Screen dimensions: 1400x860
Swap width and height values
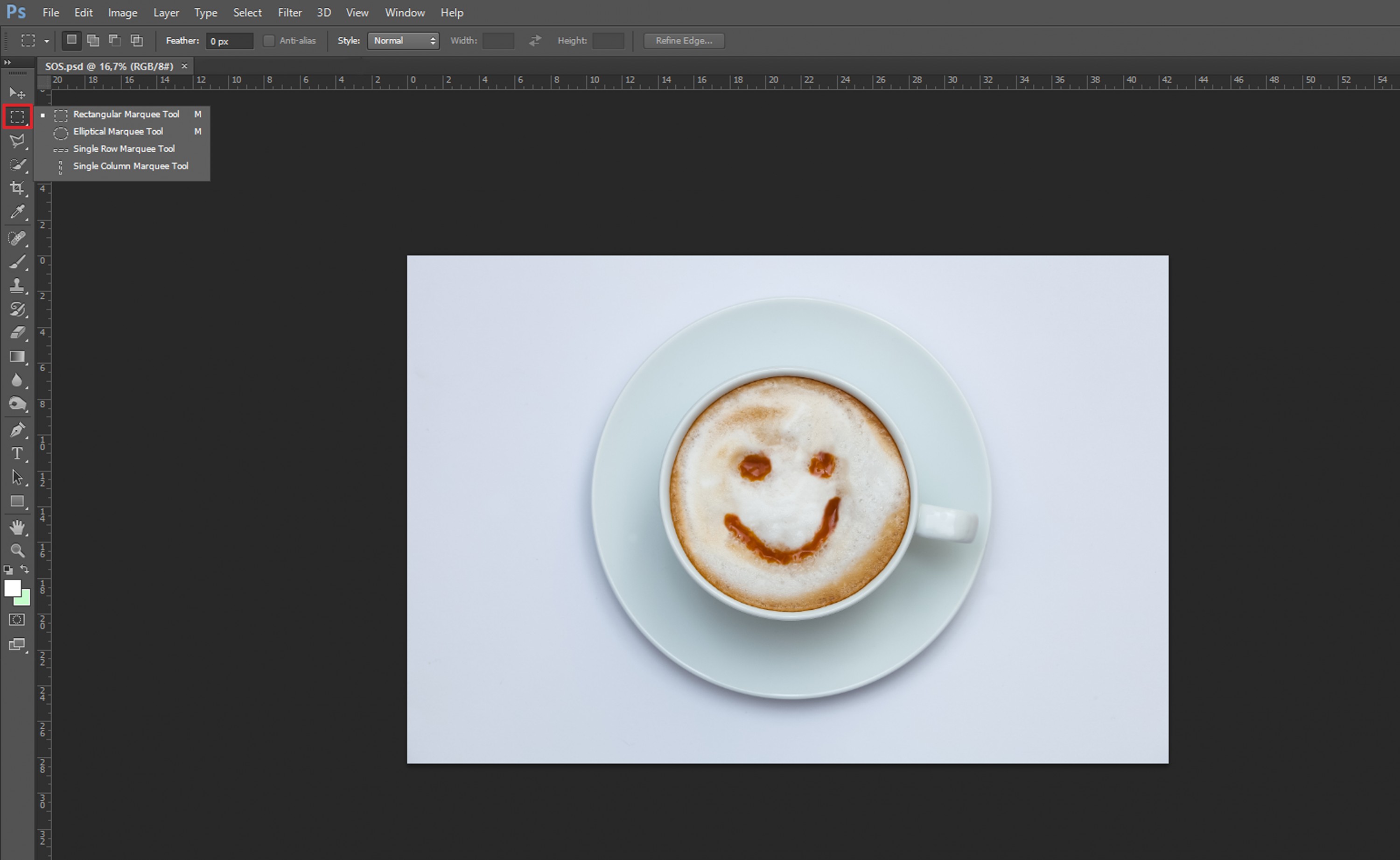pyautogui.click(x=535, y=41)
